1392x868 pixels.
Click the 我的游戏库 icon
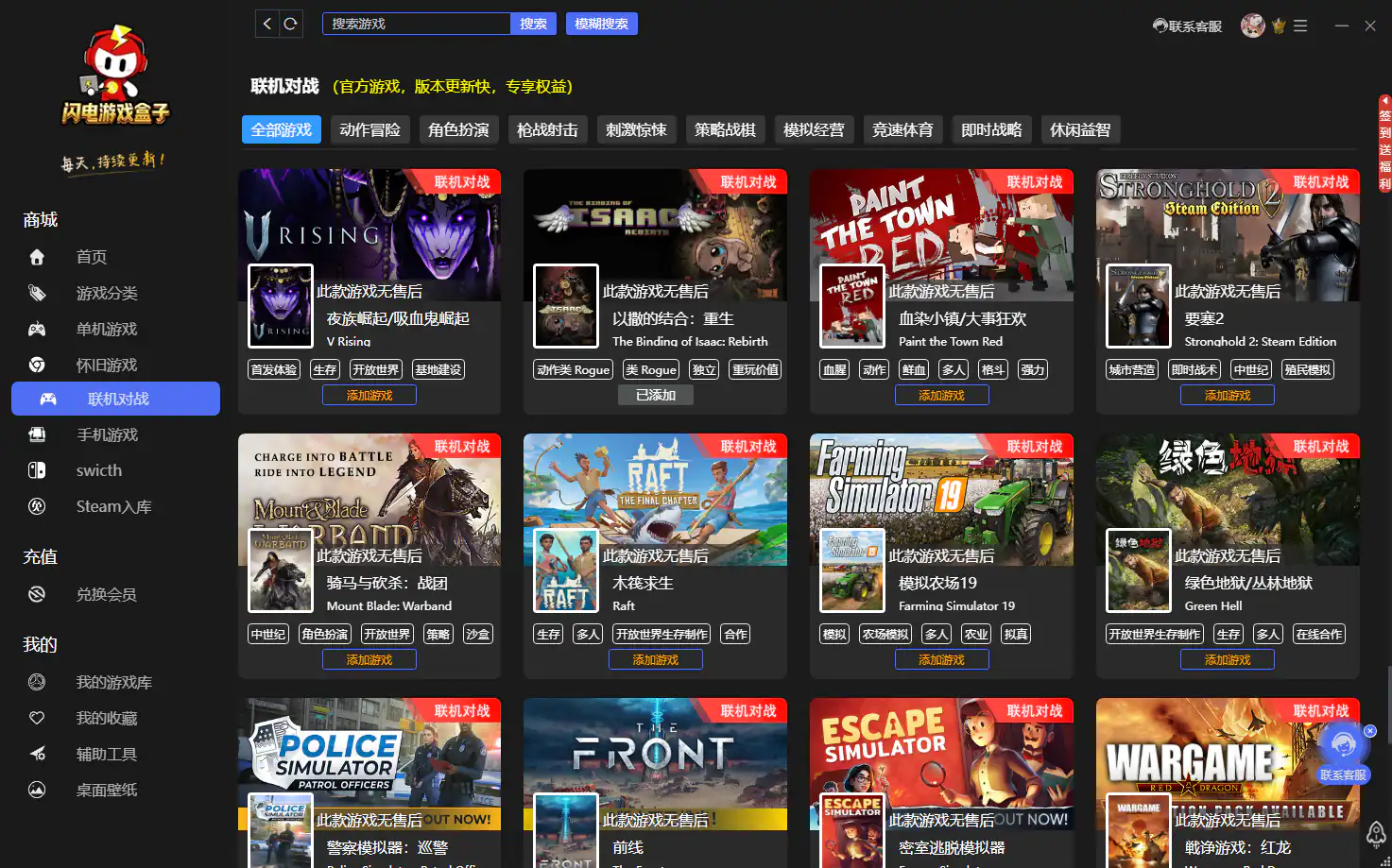pyautogui.click(x=37, y=682)
